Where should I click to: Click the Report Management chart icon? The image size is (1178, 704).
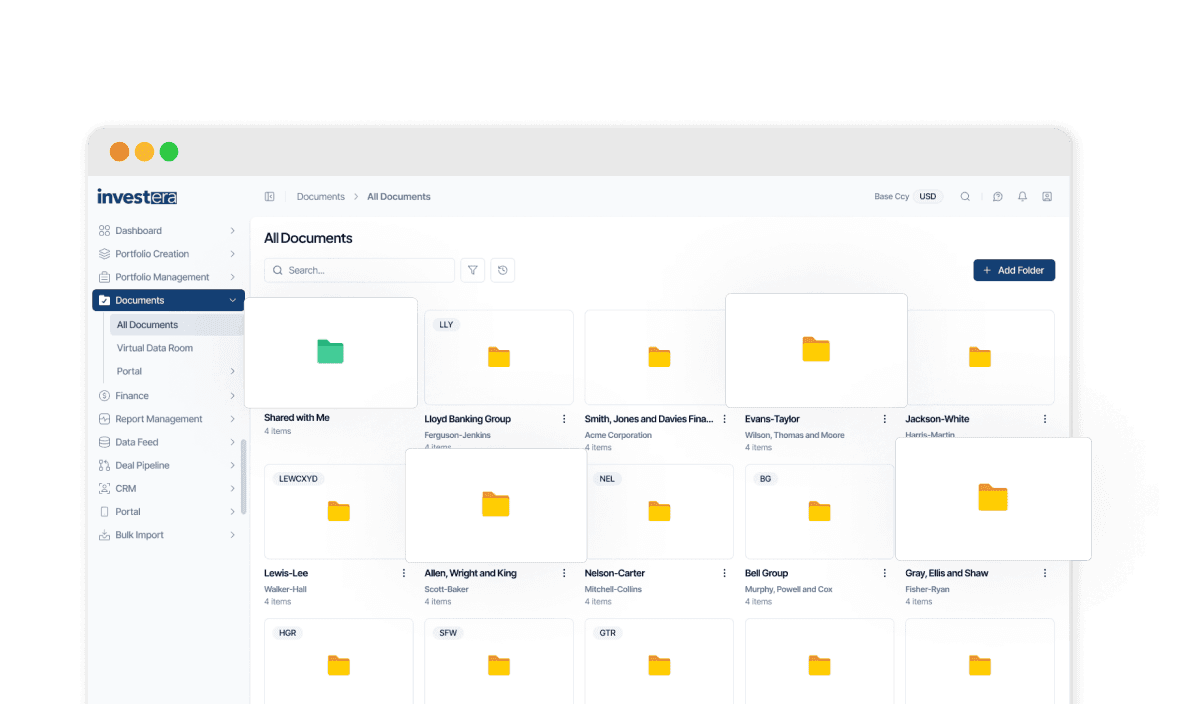coord(104,419)
